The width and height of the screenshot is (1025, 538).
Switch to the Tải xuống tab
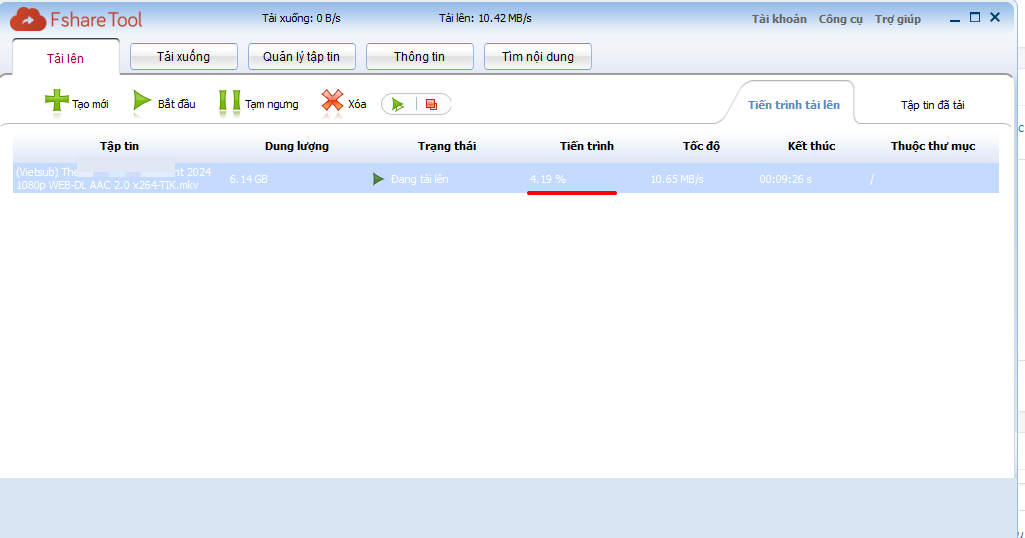183,57
